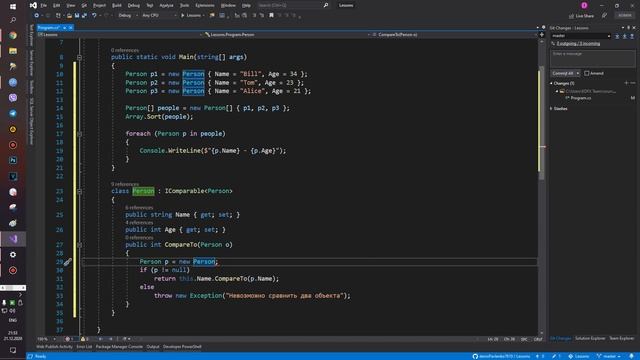
Task: Open the Package Manager Console tab
Action: click(119, 347)
